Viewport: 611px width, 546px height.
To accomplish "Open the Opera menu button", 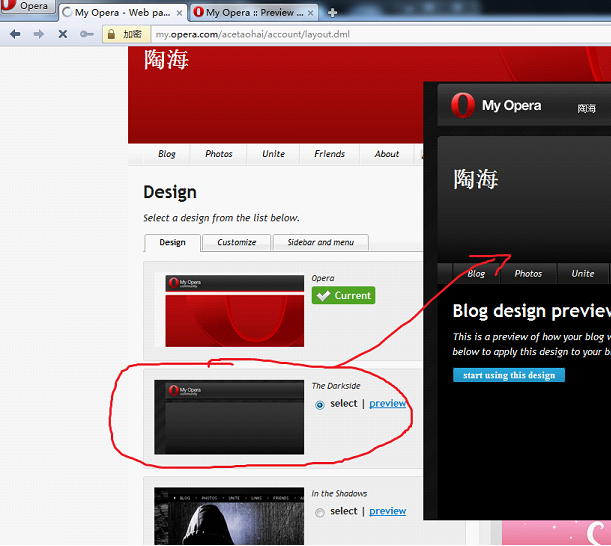I will click(27, 6).
